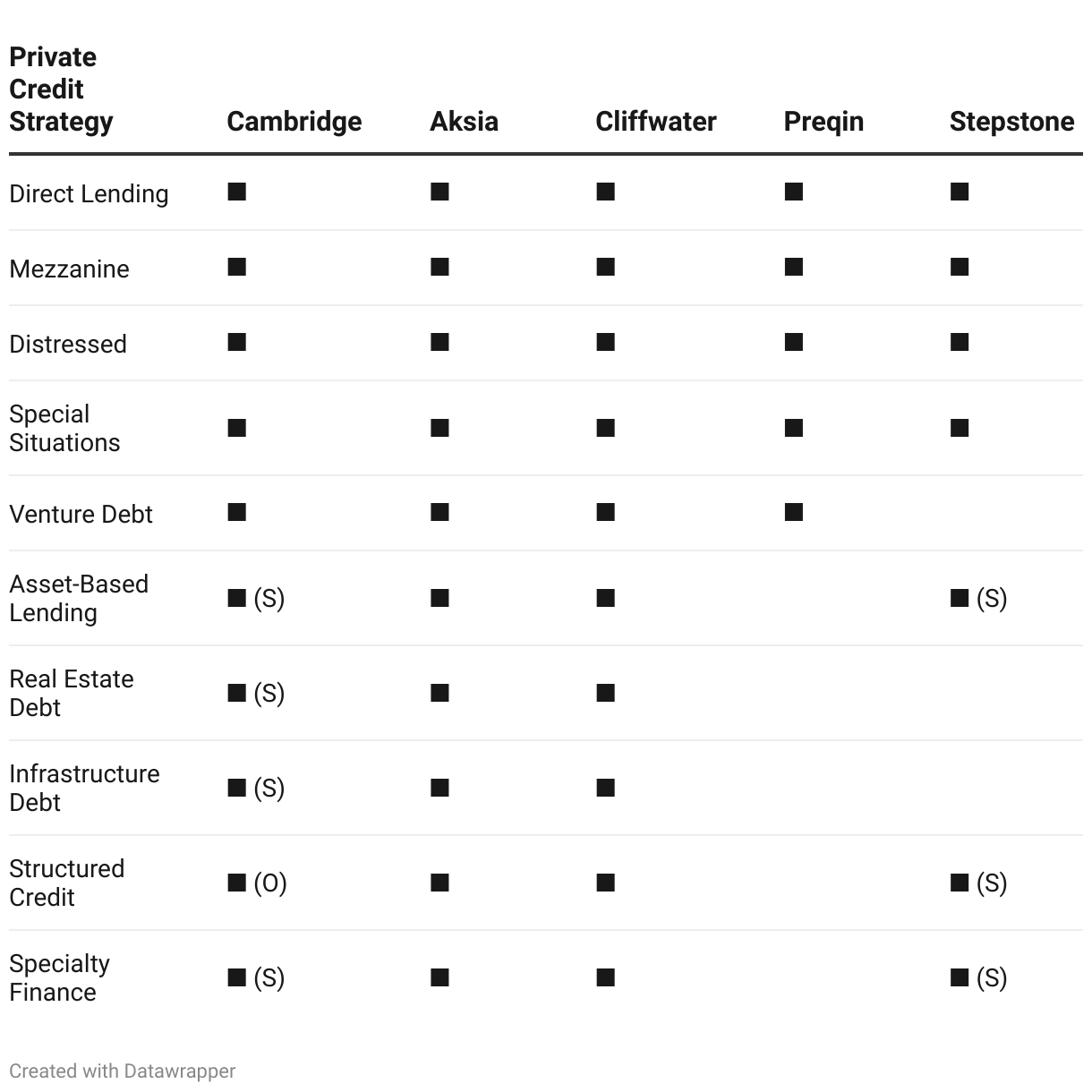
Task: Open the Created with Datawrapper link
Action: tap(123, 1071)
